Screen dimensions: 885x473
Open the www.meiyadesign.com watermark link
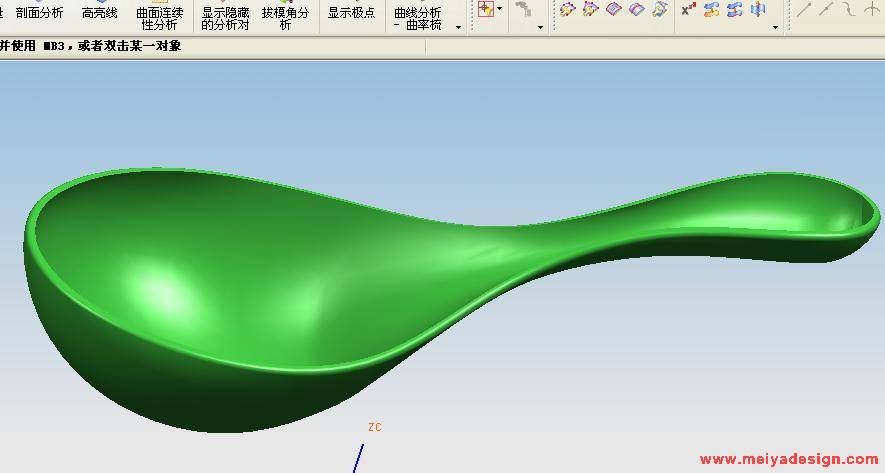pyautogui.click(x=788, y=460)
